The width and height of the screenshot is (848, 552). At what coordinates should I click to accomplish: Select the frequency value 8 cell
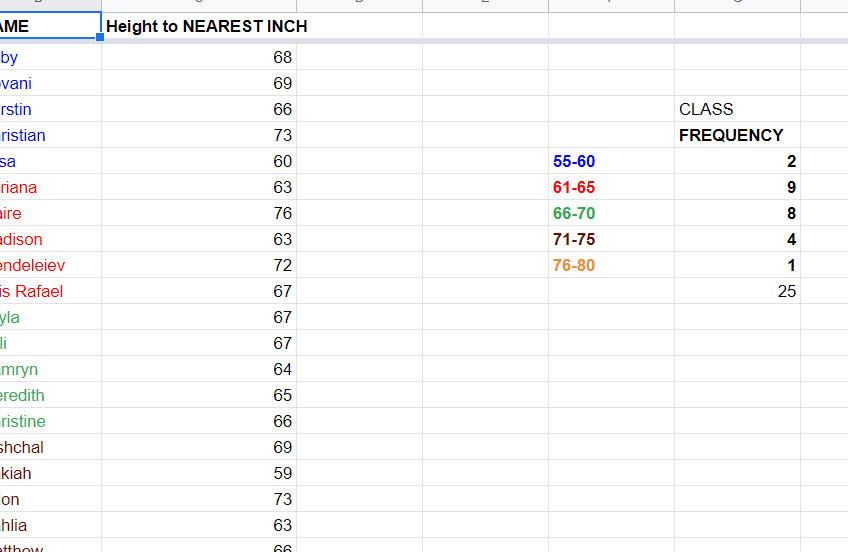click(x=738, y=213)
